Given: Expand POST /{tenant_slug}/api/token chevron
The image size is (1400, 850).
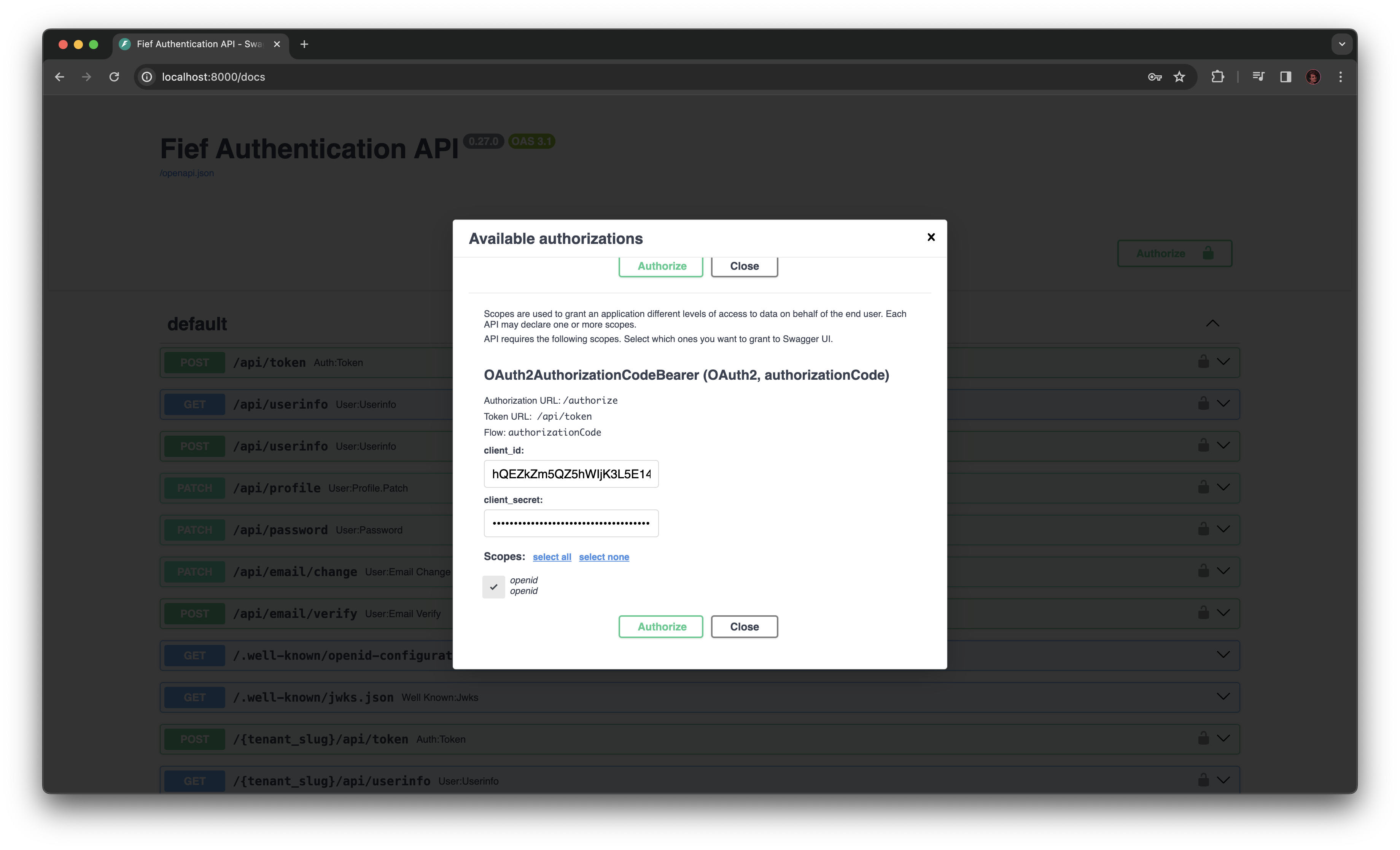Looking at the screenshot, I should pyautogui.click(x=1223, y=739).
